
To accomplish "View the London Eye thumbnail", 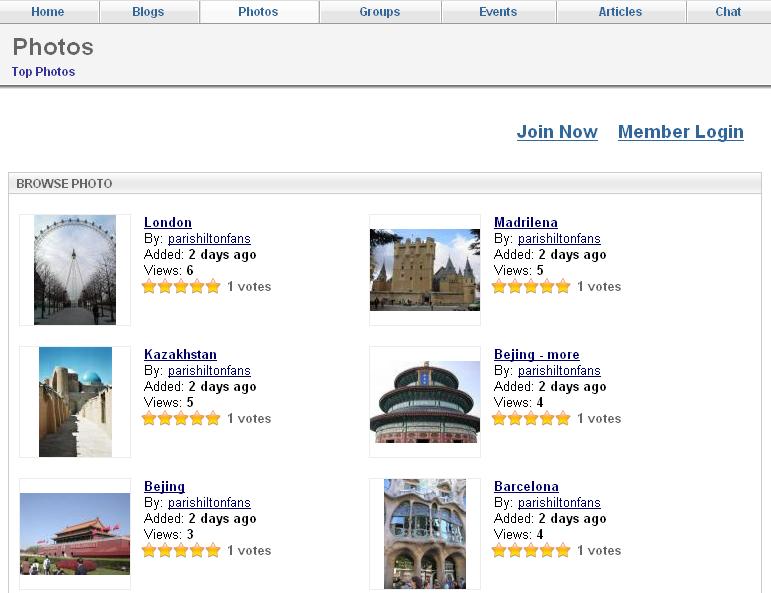I will pos(75,270).
